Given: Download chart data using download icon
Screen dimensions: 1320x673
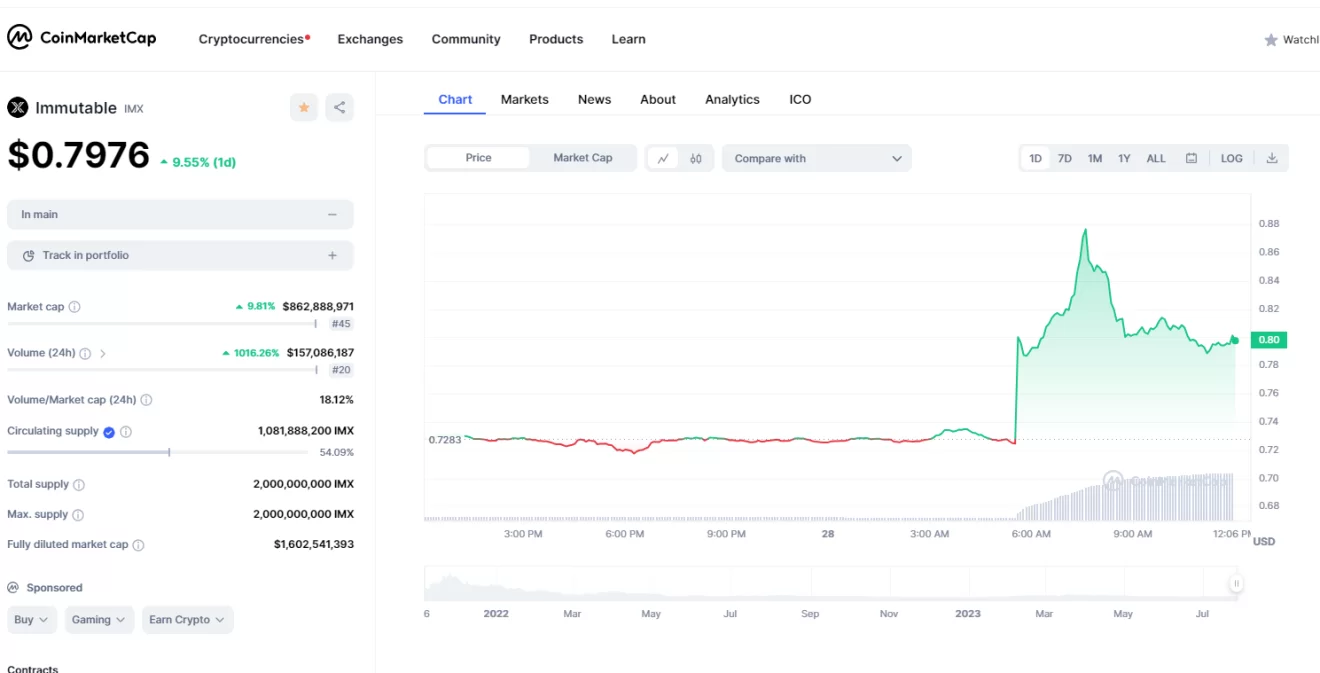Looking at the screenshot, I should pos(1272,158).
